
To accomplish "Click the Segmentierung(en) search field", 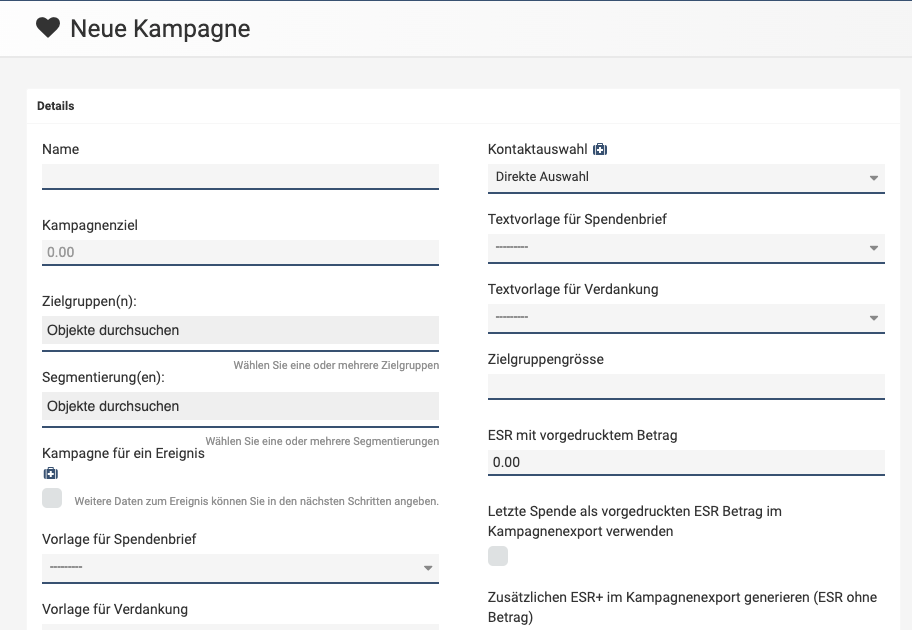I will [240, 406].
